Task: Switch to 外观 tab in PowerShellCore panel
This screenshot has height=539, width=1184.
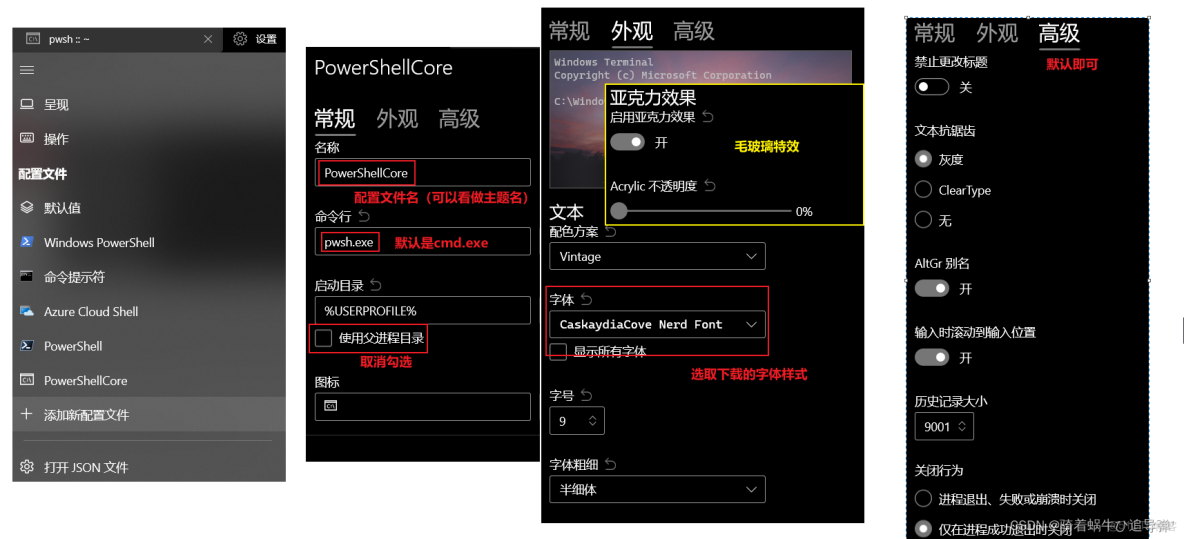Action: pyautogui.click(x=396, y=119)
